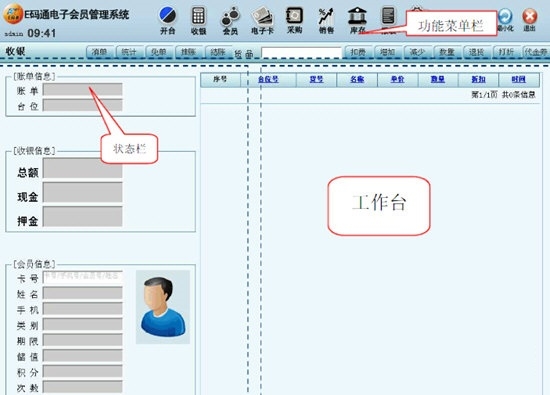
Task: Click the 积分 field
Action: [82, 371]
